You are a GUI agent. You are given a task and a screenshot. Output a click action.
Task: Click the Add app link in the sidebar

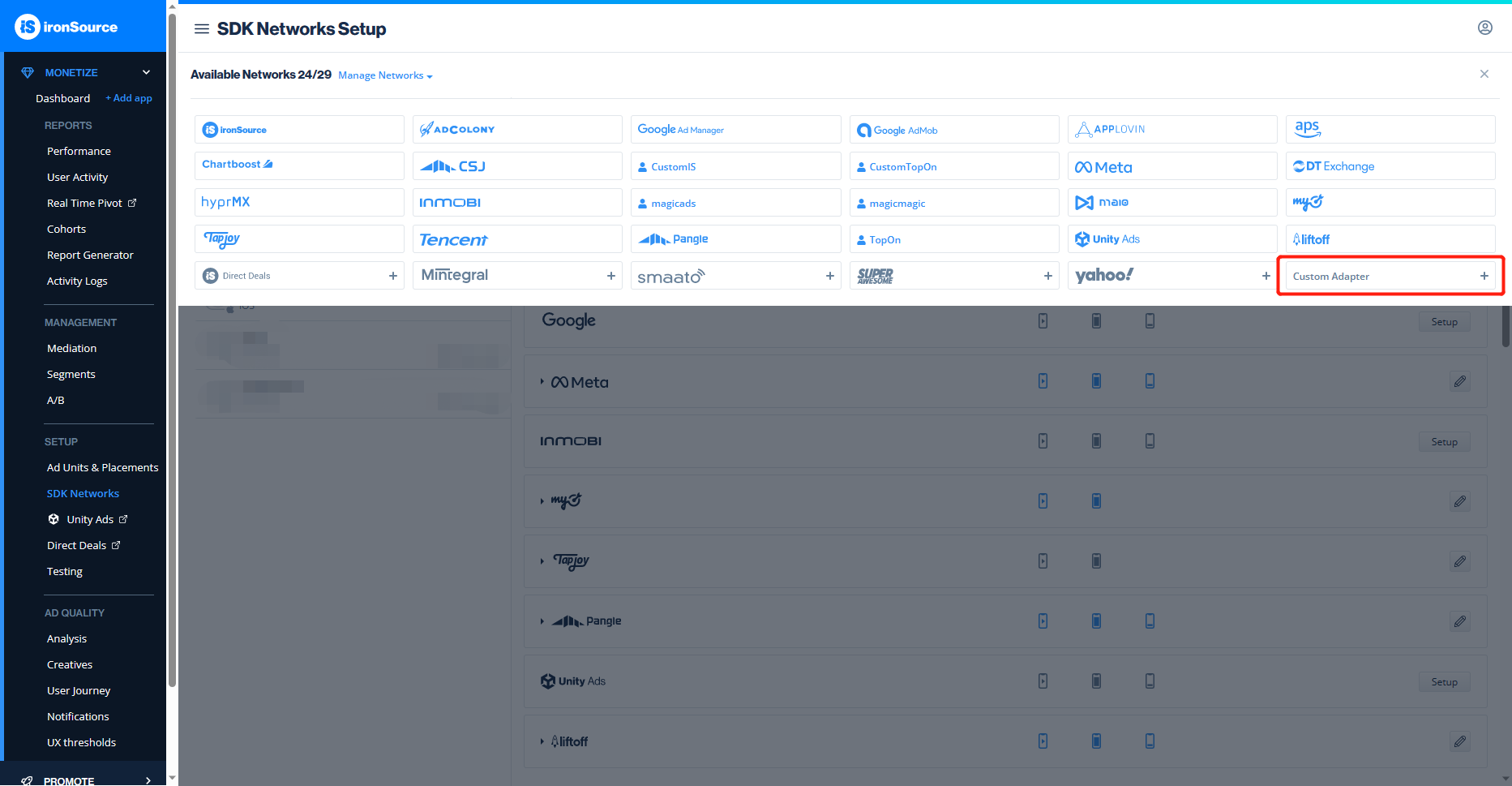pos(128,97)
